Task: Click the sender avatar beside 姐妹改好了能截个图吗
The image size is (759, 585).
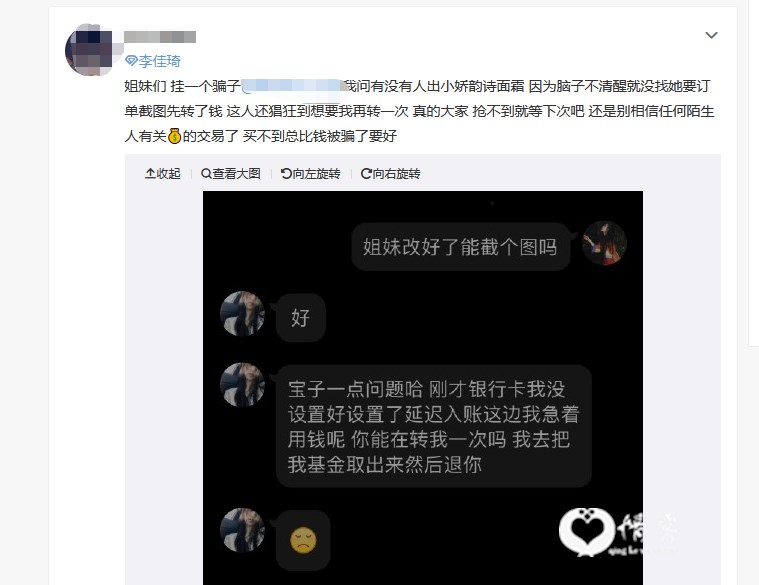Action: (x=604, y=243)
